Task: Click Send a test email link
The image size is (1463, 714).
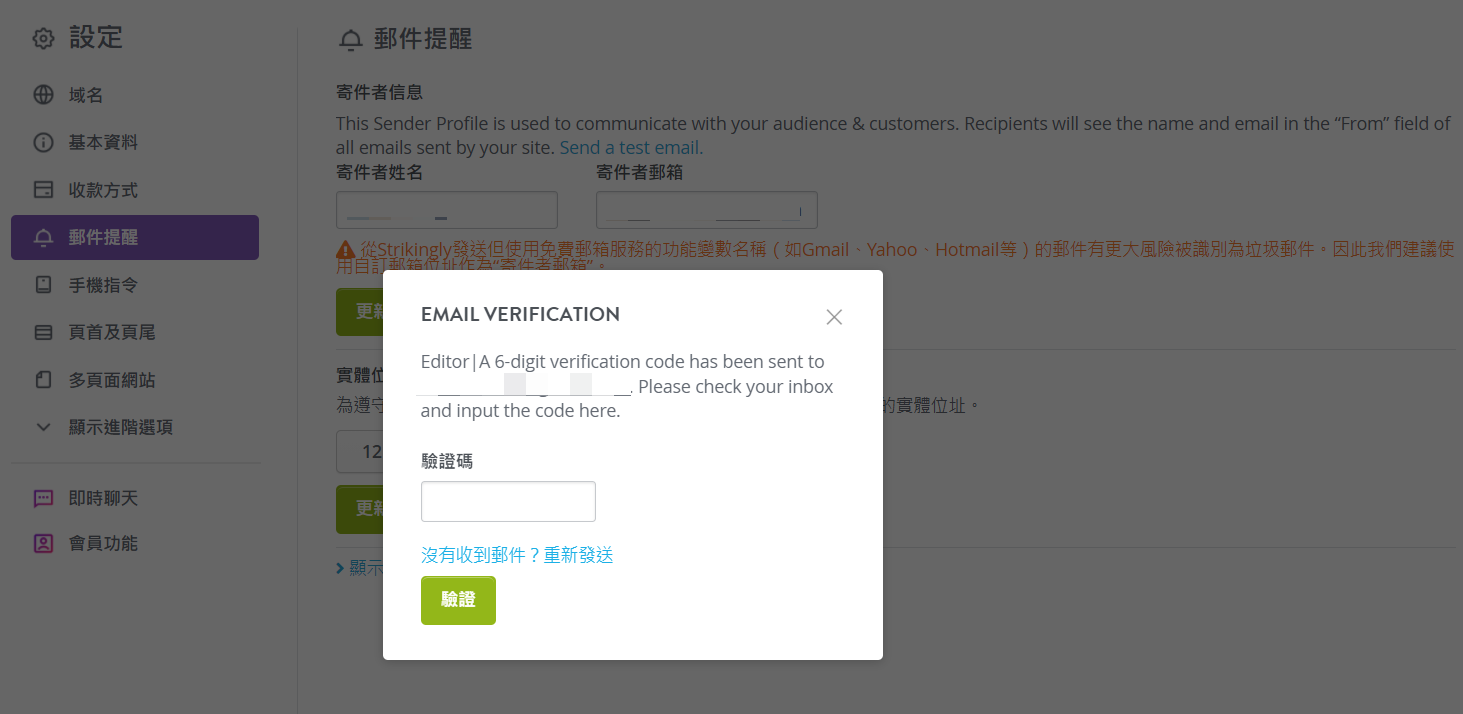Action: click(631, 148)
